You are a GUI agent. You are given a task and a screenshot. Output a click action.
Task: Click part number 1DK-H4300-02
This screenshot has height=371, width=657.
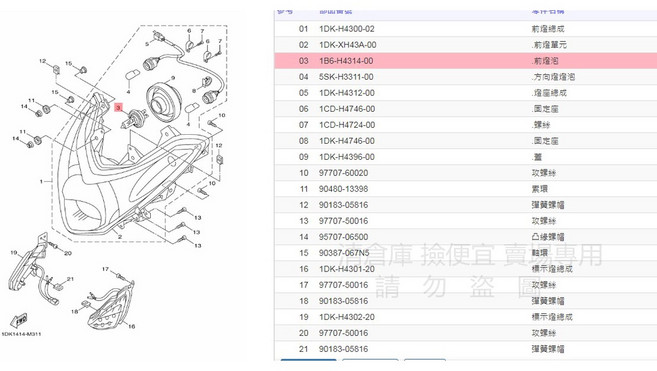click(x=347, y=29)
